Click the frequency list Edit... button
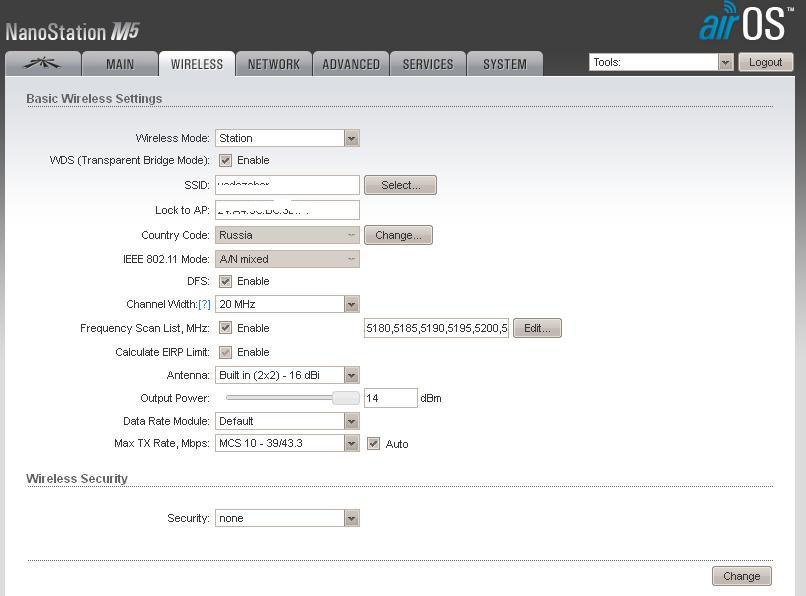The width and height of the screenshot is (806, 596). (537, 328)
